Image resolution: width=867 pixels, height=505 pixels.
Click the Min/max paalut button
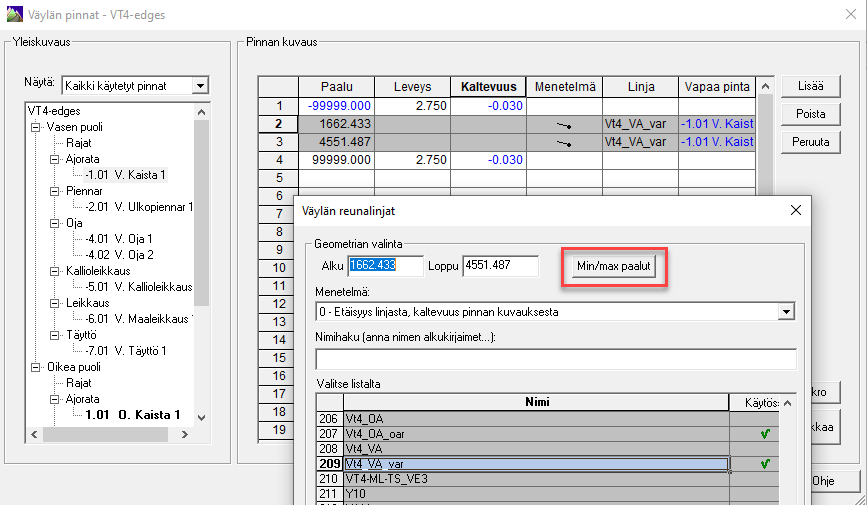(x=614, y=266)
